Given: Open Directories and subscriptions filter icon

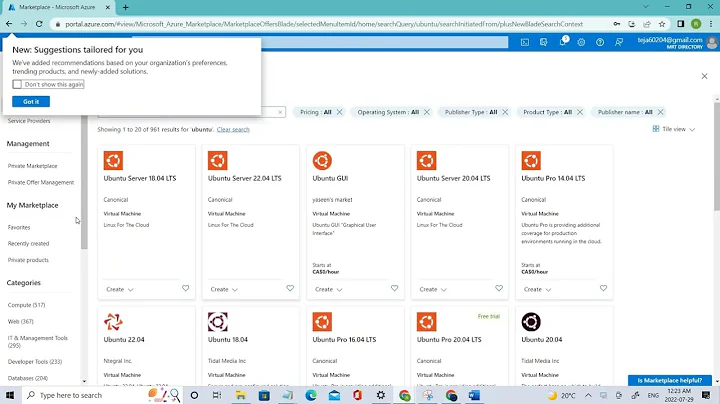Looking at the screenshot, I should tap(544, 42).
